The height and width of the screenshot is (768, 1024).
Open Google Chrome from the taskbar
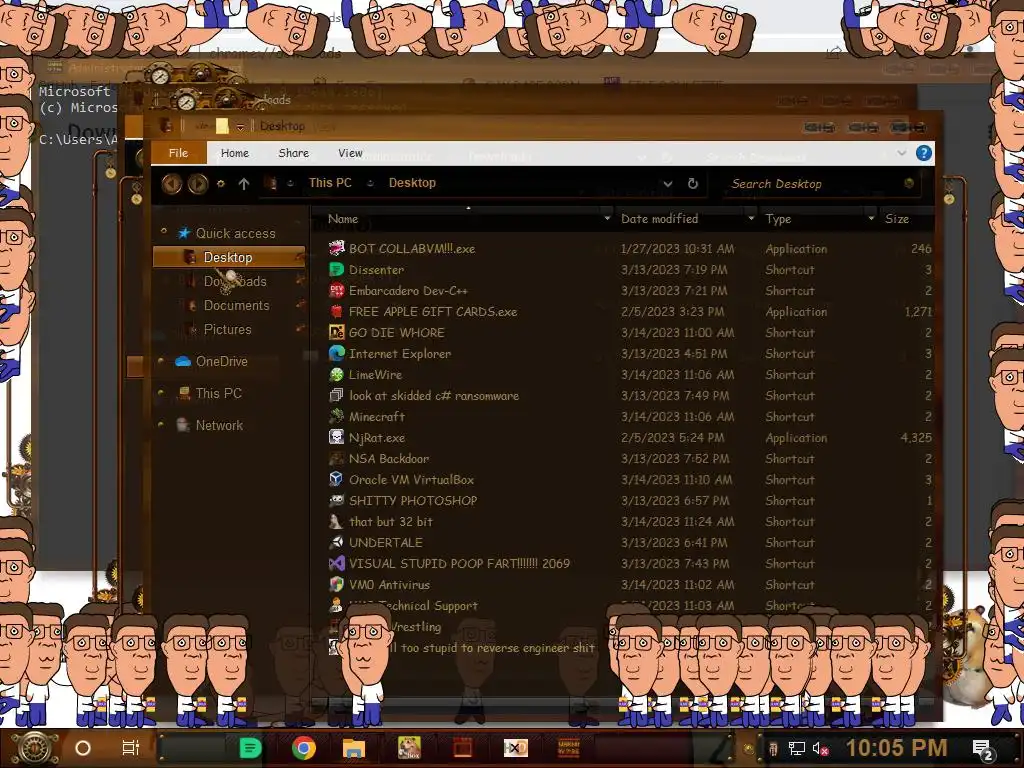click(304, 748)
